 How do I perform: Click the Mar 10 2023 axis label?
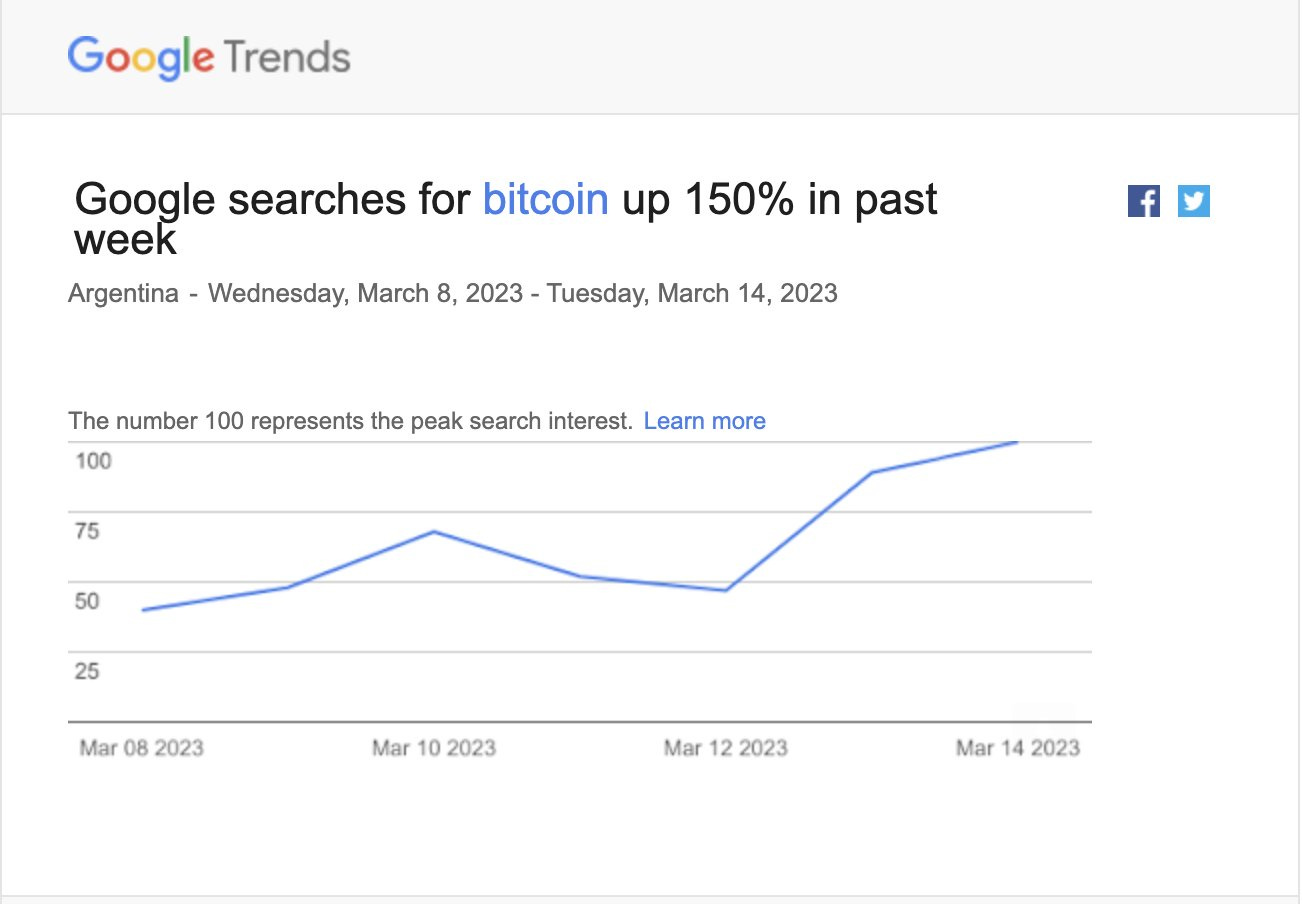[x=434, y=748]
